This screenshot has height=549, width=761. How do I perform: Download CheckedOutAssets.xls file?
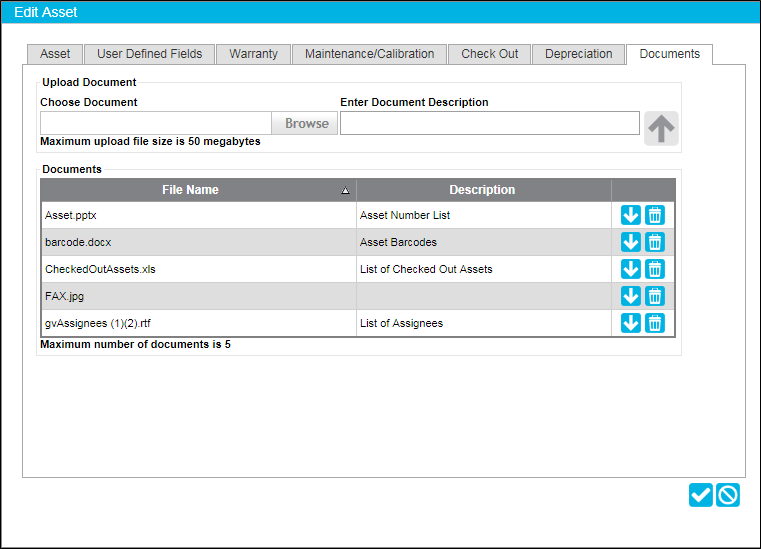[630, 269]
